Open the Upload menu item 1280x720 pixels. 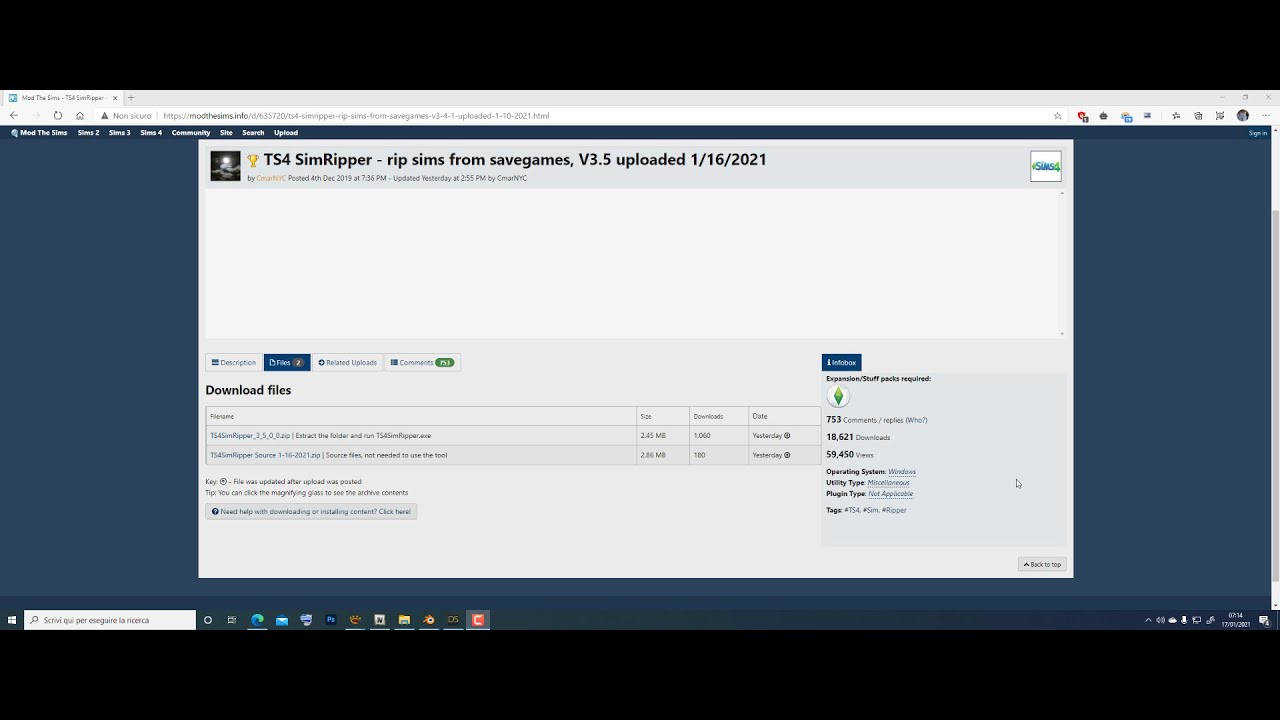pyautogui.click(x=286, y=133)
